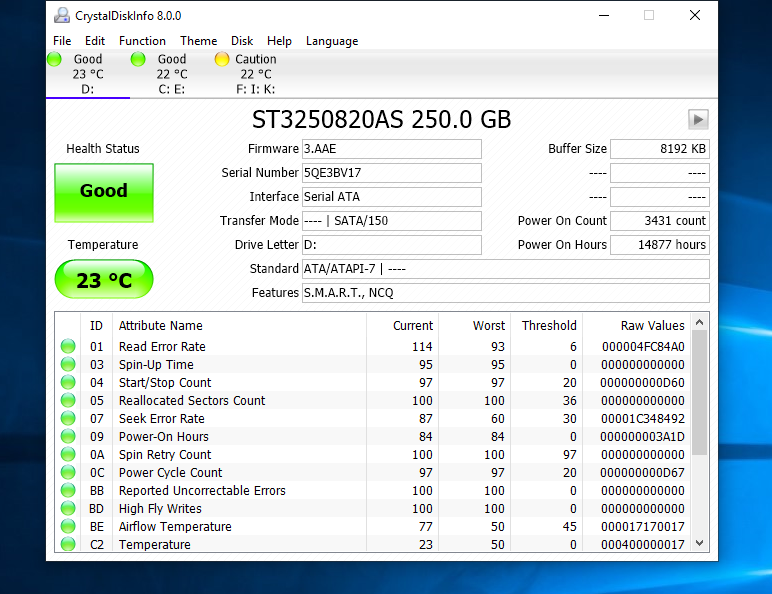772x594 pixels.
Task: Click the Health Status label
Action: pyautogui.click(x=103, y=148)
